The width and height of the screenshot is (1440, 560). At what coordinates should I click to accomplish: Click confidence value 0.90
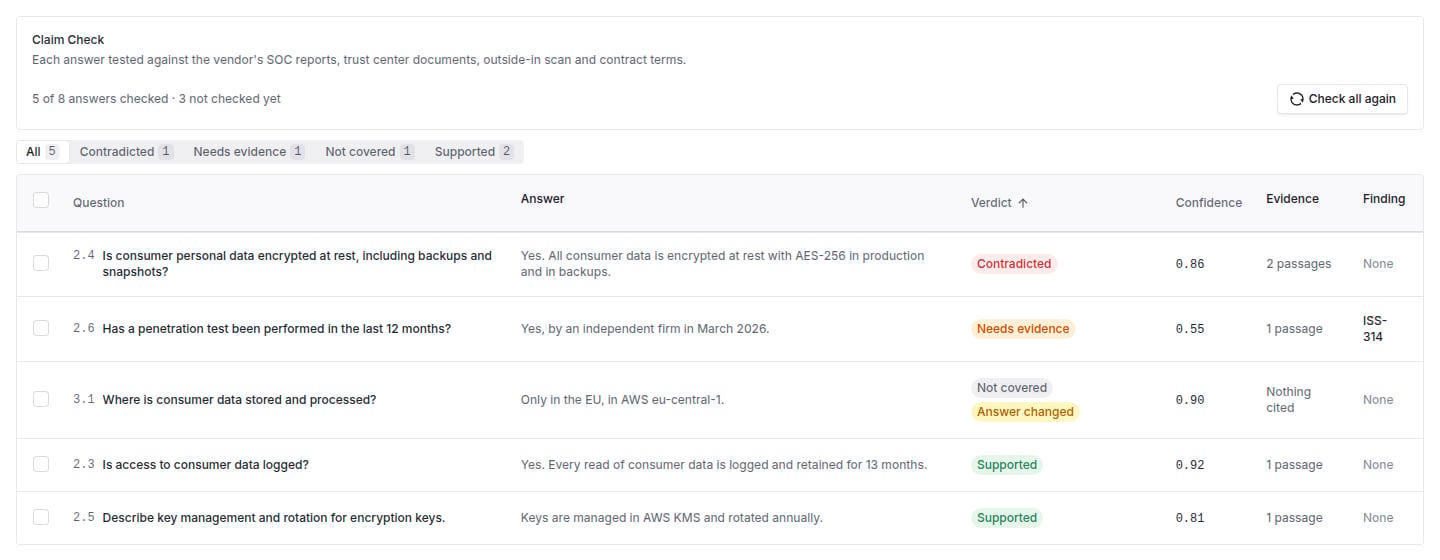point(1190,400)
